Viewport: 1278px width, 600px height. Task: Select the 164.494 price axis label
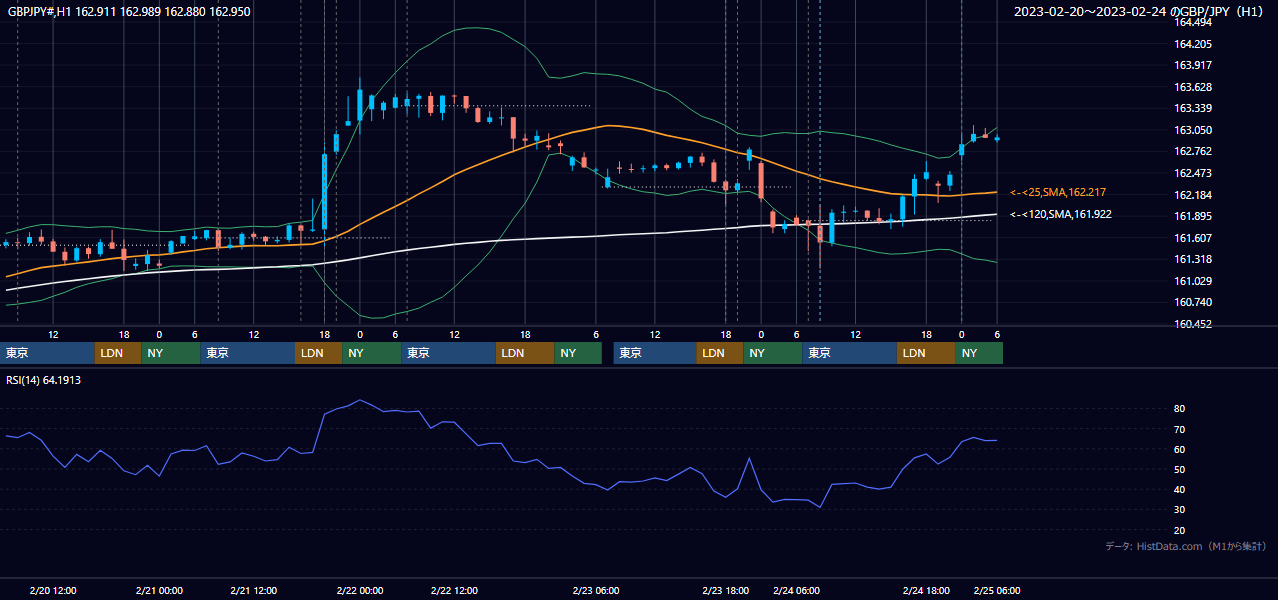click(x=1193, y=22)
